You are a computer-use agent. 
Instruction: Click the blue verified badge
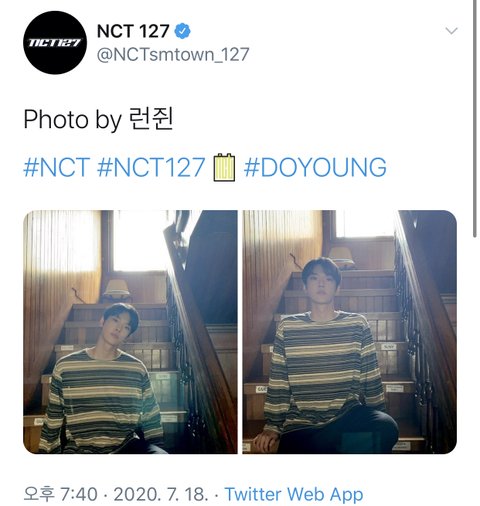coord(183,31)
